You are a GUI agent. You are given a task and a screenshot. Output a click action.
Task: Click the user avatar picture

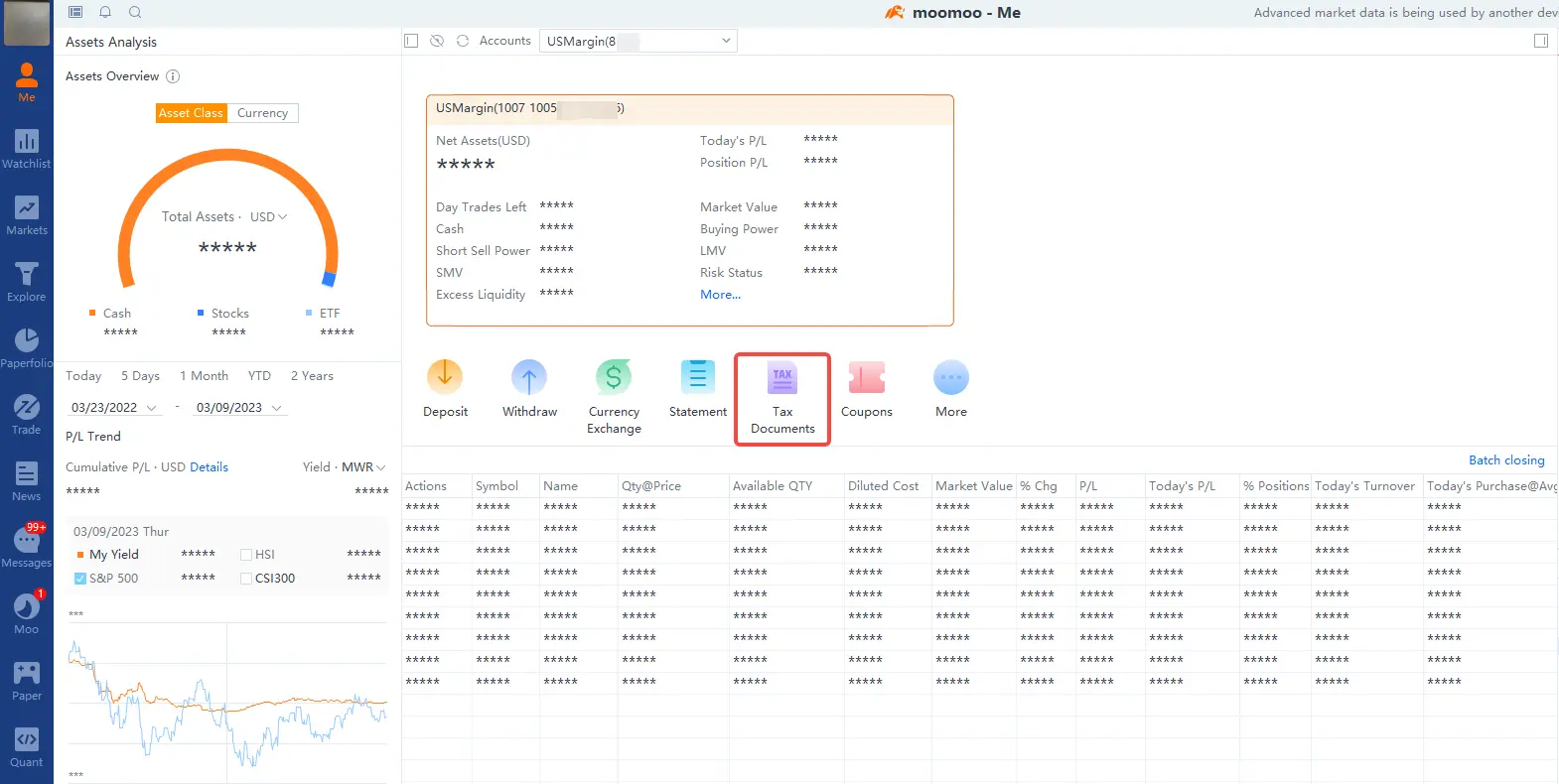(x=27, y=23)
